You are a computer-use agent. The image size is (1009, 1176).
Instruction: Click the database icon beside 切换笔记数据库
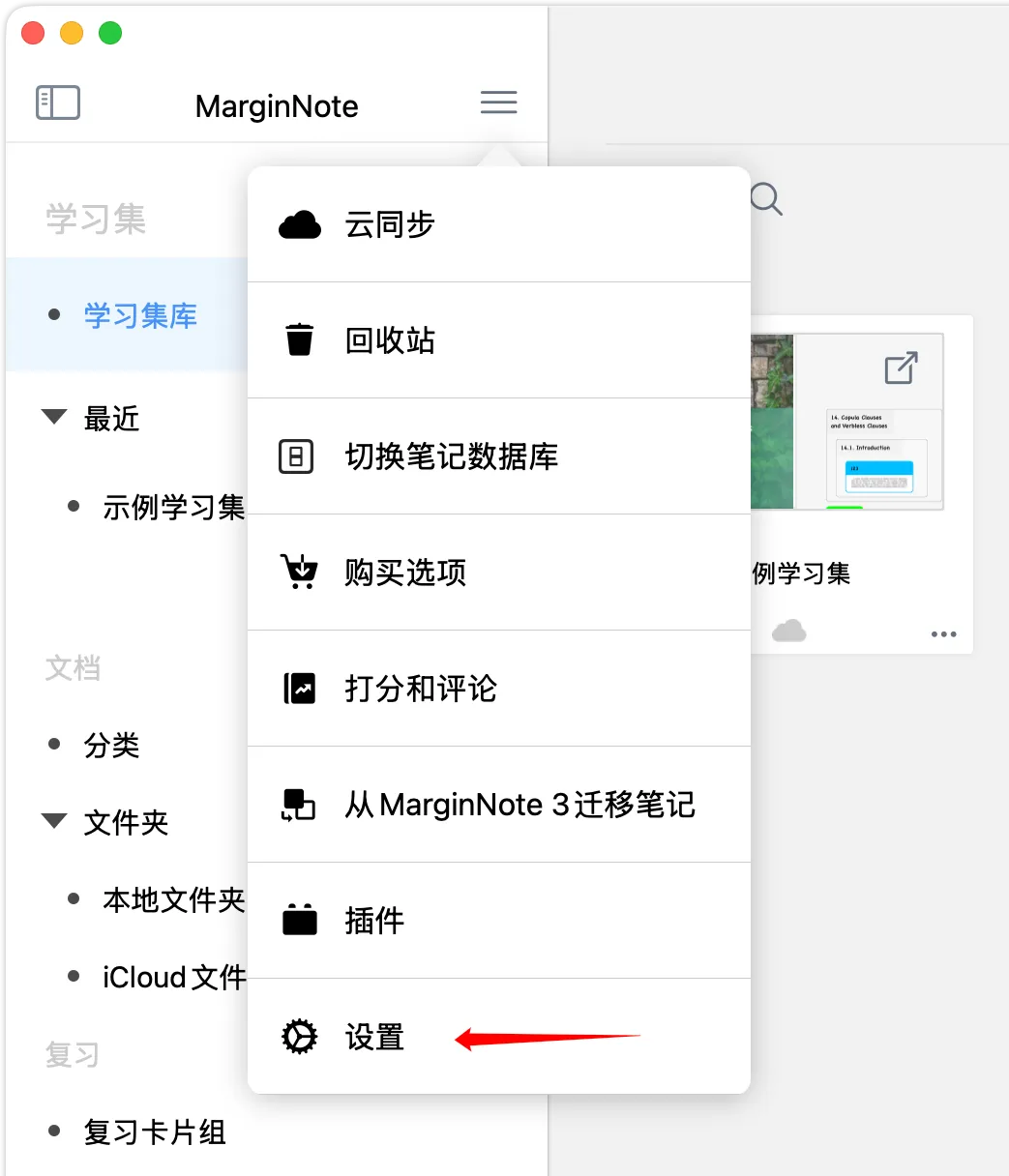(296, 456)
